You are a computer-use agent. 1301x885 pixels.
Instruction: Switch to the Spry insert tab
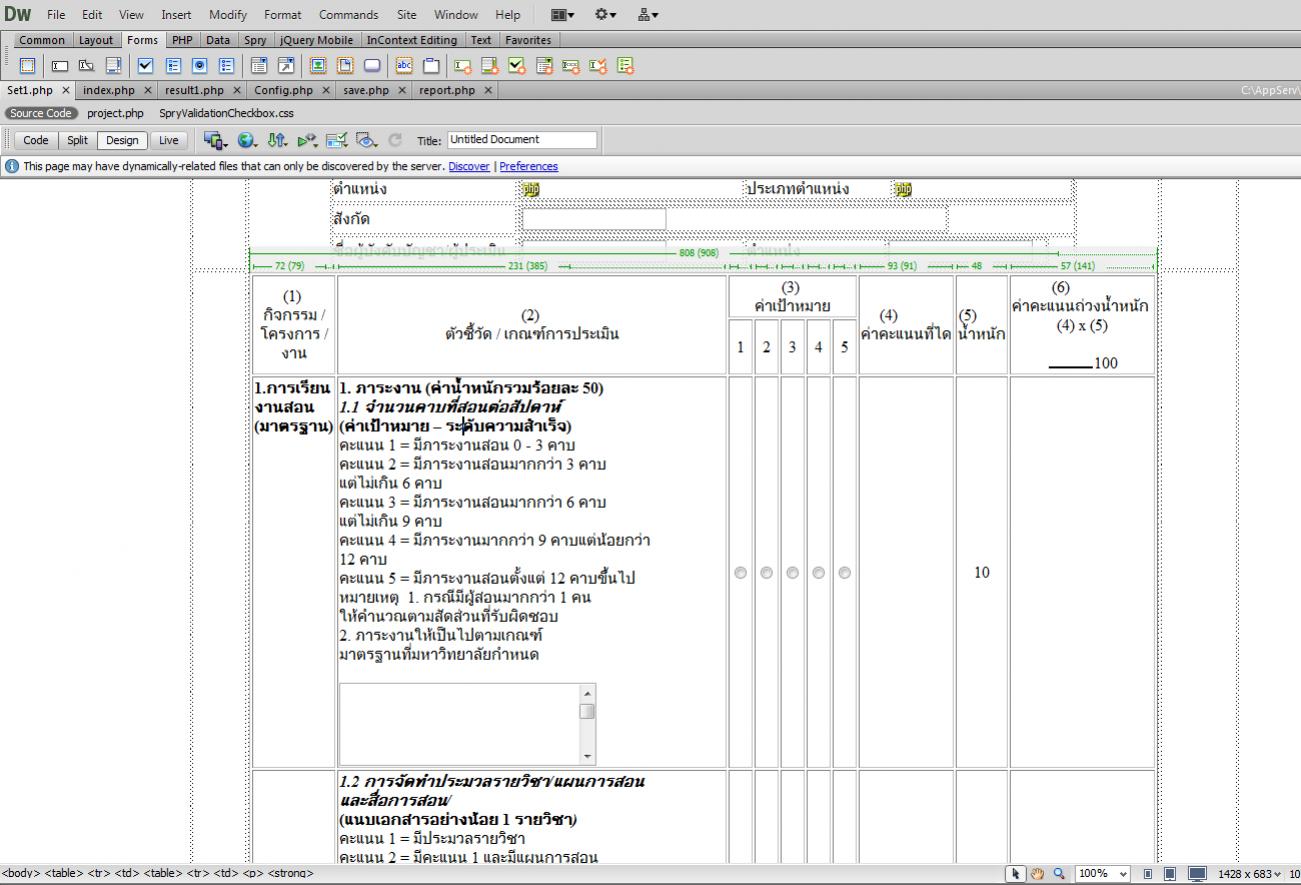tap(254, 40)
